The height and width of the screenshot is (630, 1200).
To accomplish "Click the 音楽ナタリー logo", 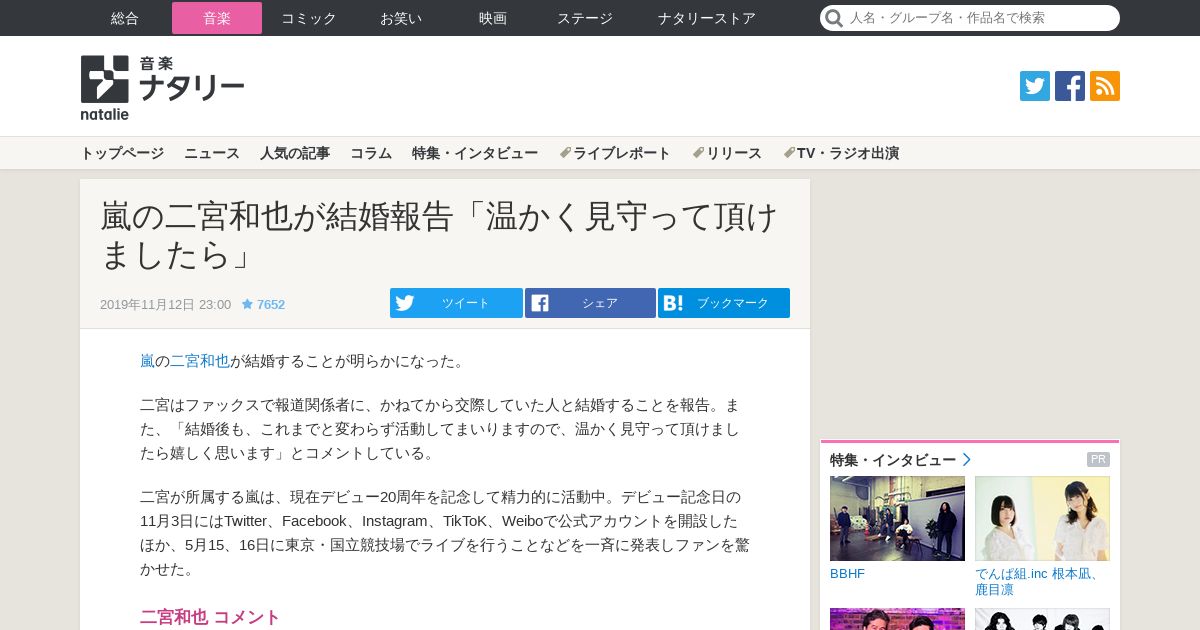I will click(162, 87).
